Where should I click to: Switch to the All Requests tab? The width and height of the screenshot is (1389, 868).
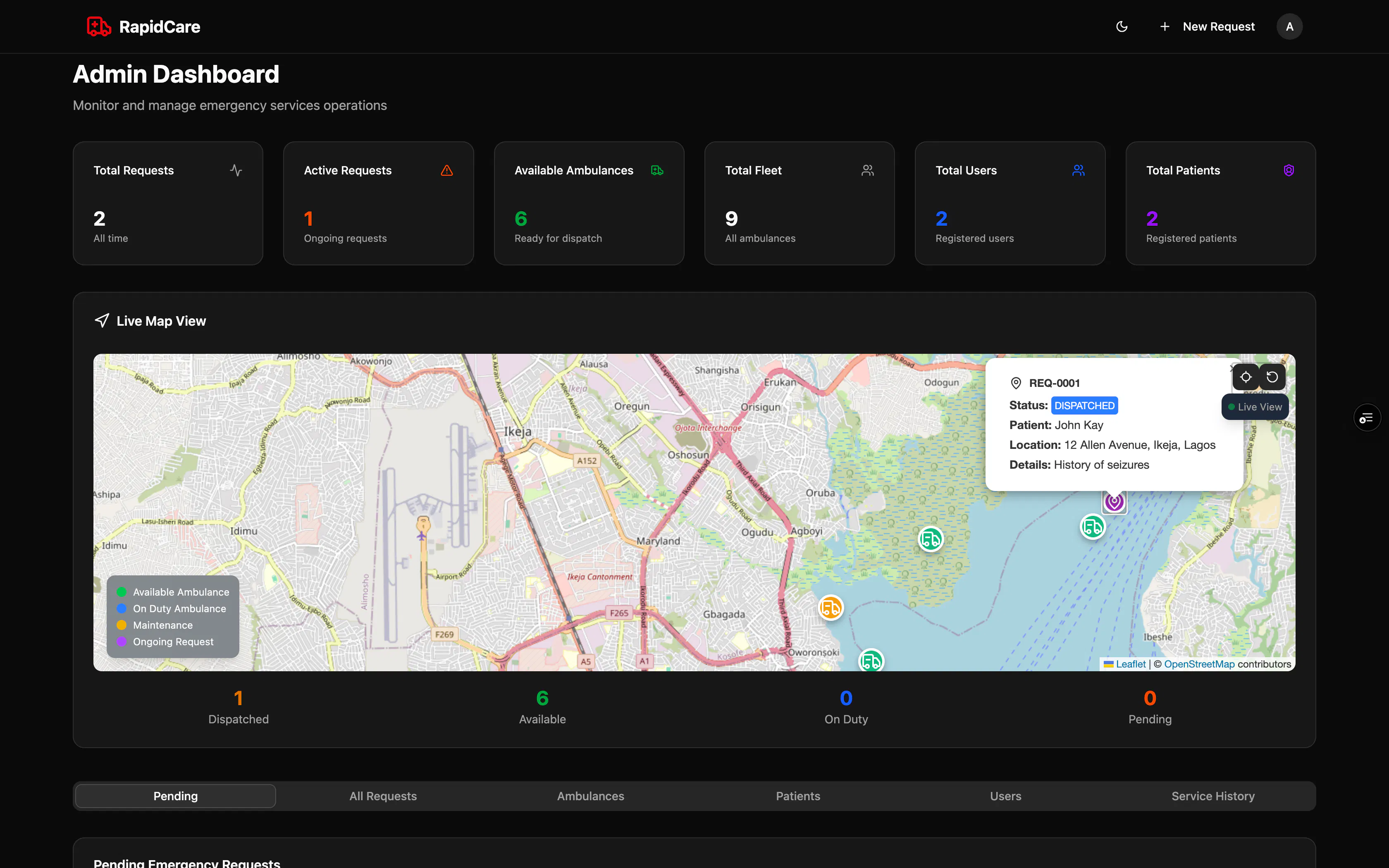pos(383,796)
